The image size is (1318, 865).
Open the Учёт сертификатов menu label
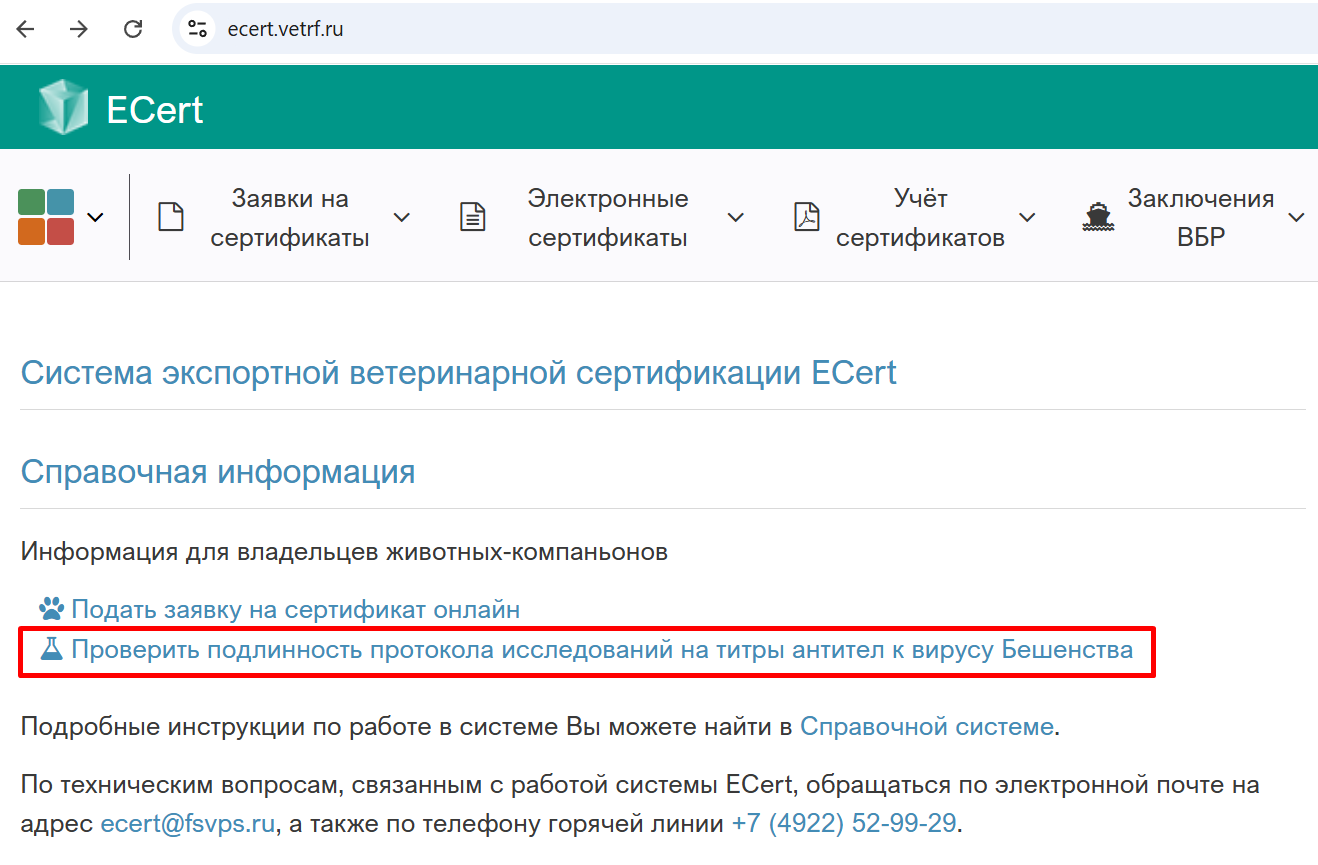(920, 217)
